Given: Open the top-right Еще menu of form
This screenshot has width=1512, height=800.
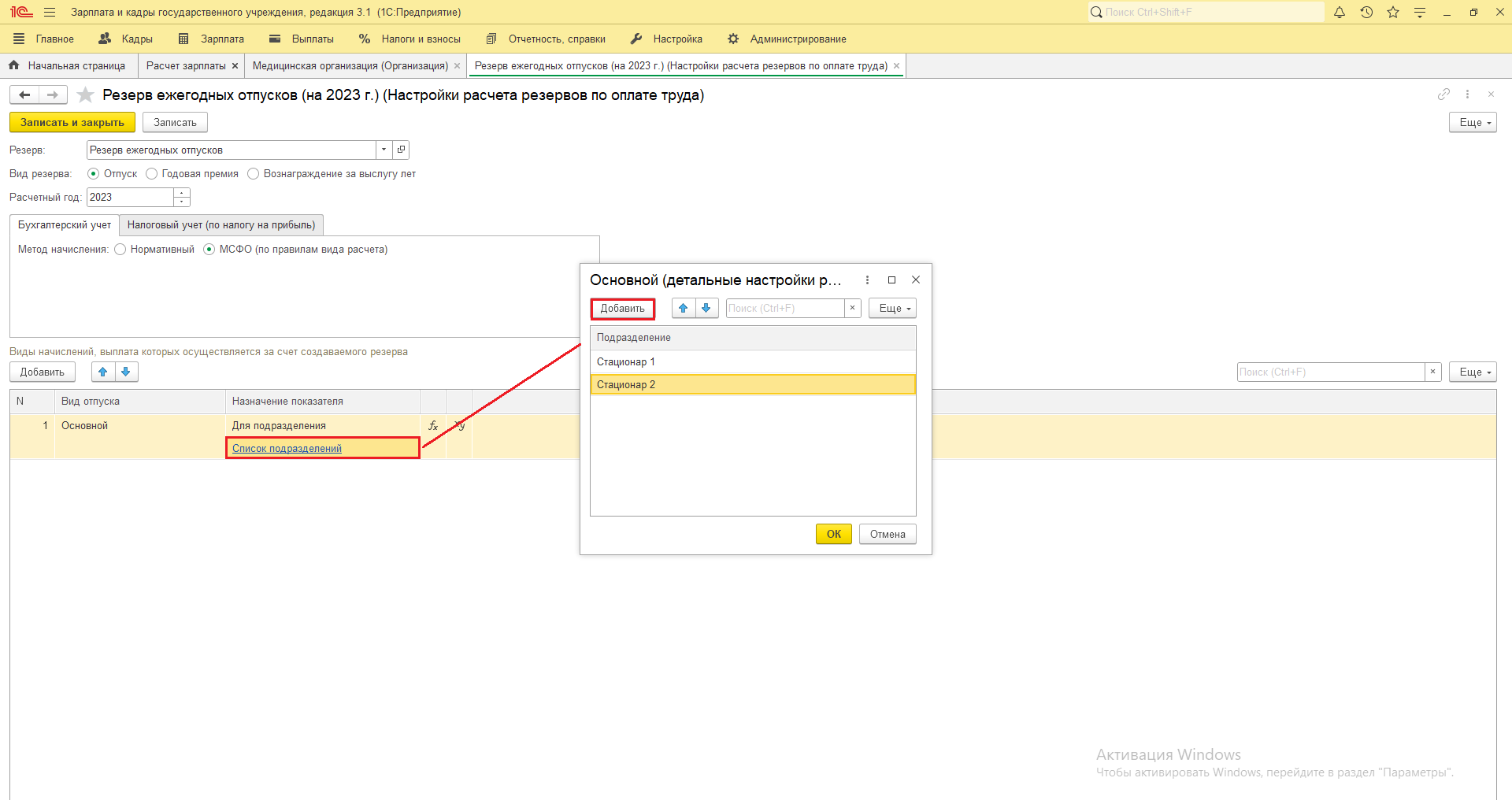Looking at the screenshot, I should pos(1473,123).
